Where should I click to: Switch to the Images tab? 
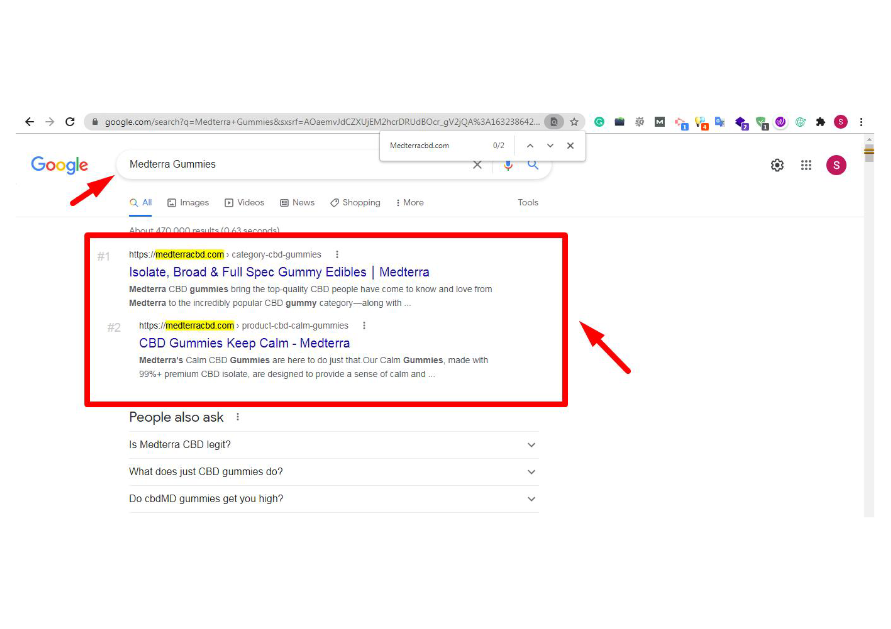188,203
